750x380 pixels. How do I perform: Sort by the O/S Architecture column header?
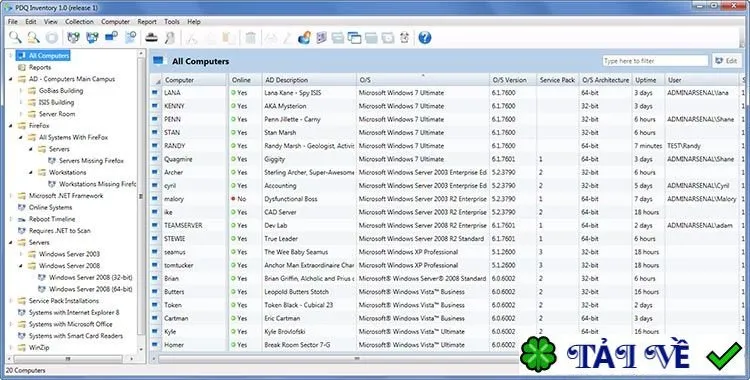(x=605, y=80)
